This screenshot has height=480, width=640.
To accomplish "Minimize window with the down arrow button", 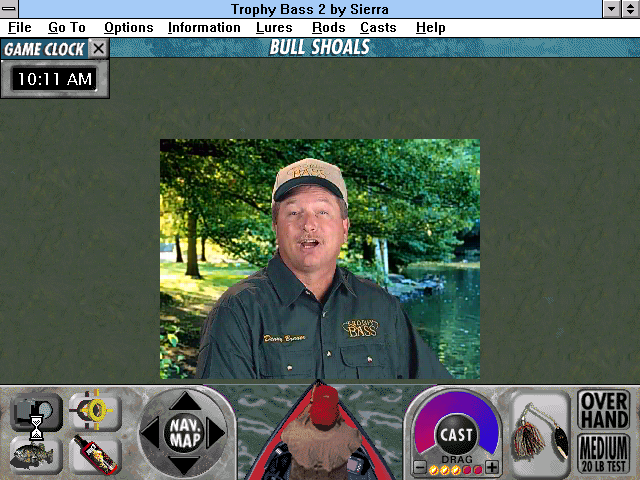I will 611,9.
